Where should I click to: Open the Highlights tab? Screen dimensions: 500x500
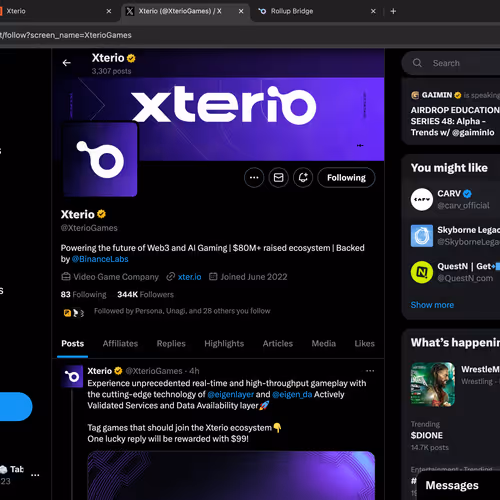224,344
